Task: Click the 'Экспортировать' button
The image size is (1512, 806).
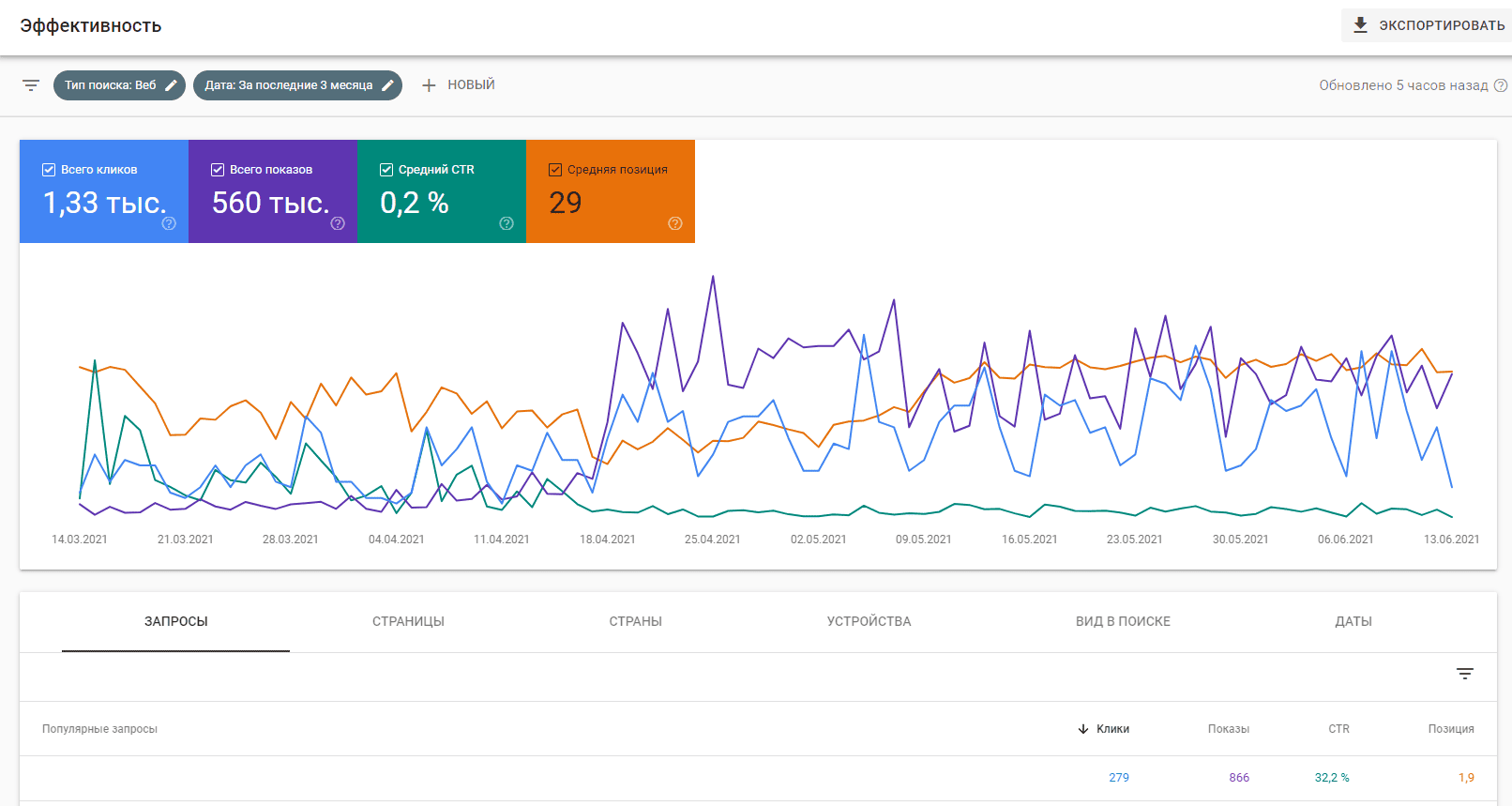Action: pyautogui.click(x=1428, y=25)
